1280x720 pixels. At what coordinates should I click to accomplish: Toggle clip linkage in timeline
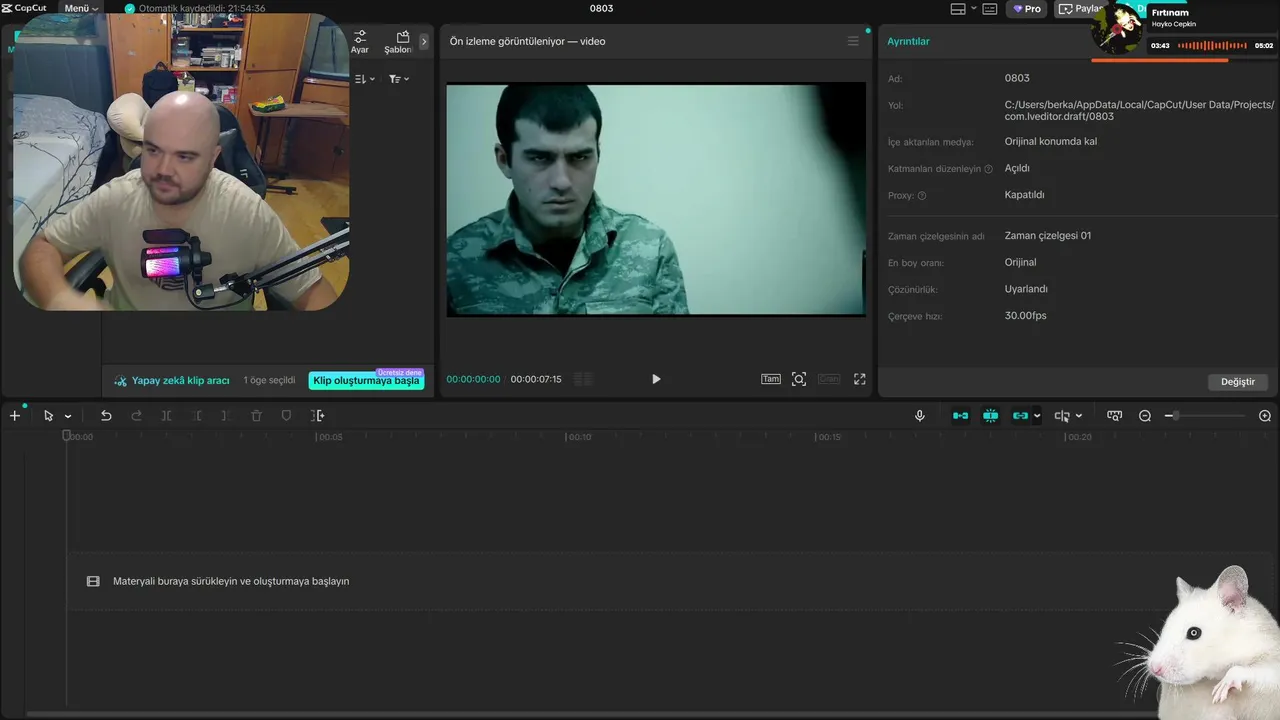(x=1020, y=416)
